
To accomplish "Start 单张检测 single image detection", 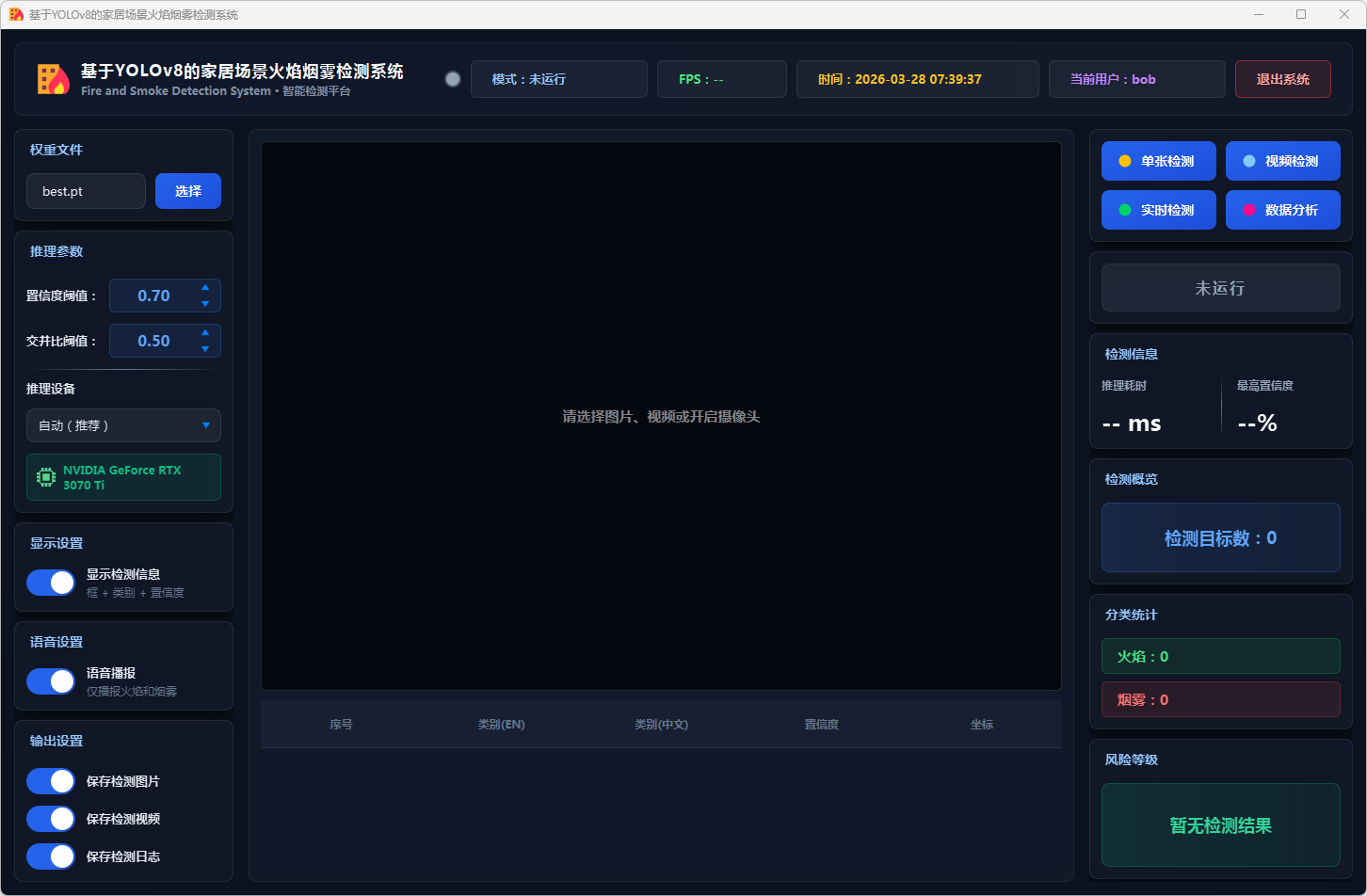I will [1158, 161].
